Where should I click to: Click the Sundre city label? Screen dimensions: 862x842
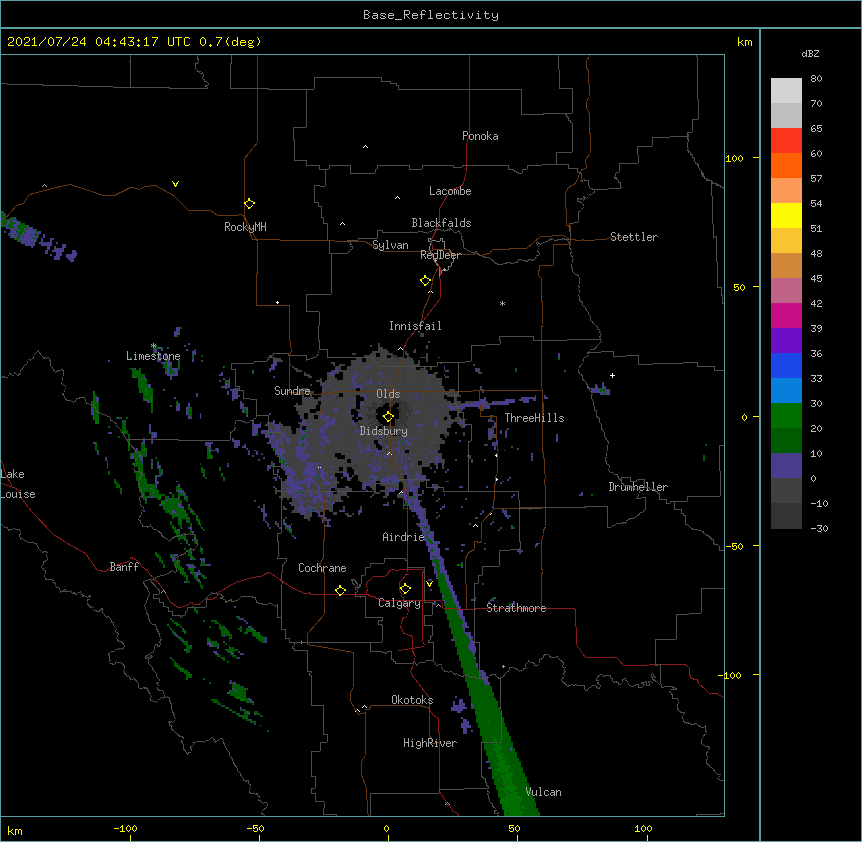point(292,391)
